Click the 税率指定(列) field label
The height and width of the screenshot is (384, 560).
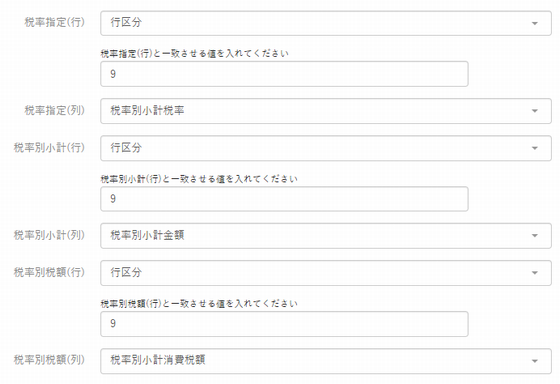click(55, 110)
